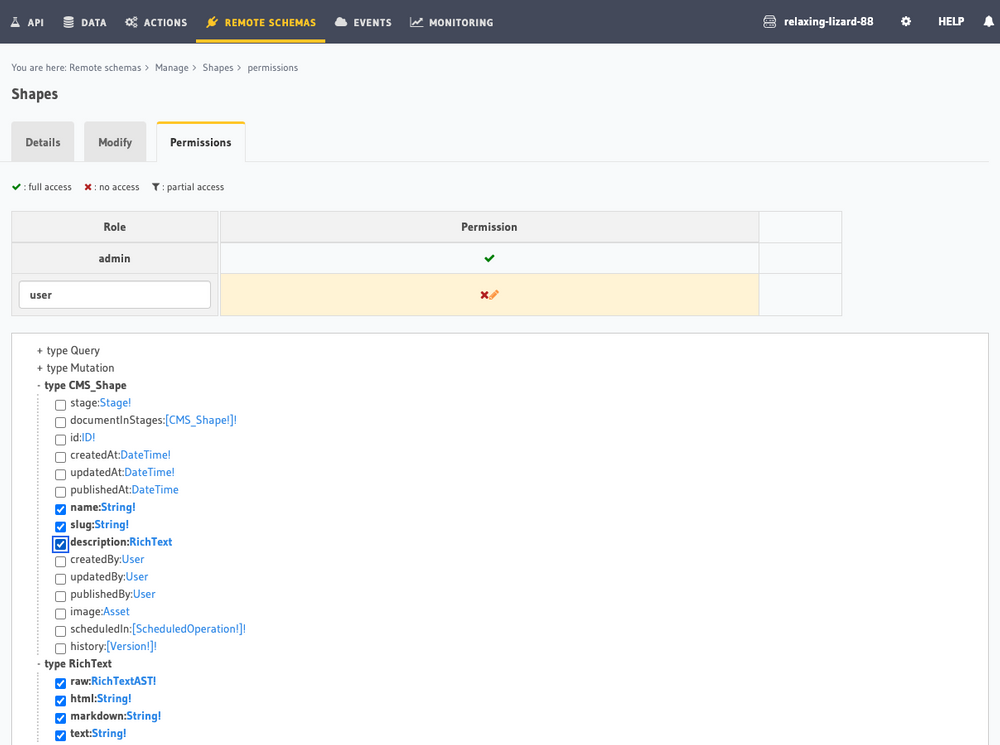Open the EVENTS section icon
The width and height of the screenshot is (1000, 745).
pyautogui.click(x=339, y=20)
